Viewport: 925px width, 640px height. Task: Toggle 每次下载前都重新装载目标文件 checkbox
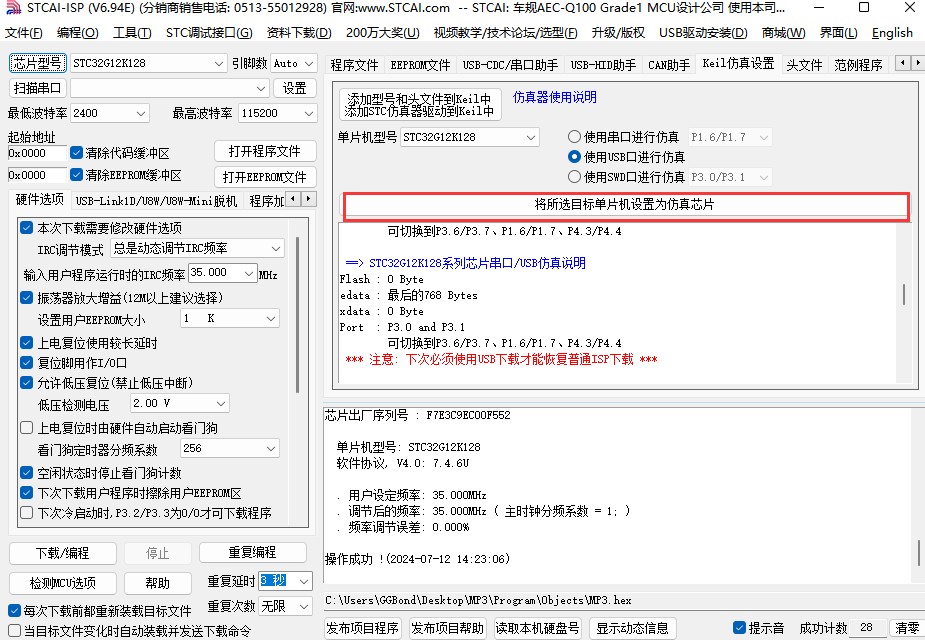point(15,611)
